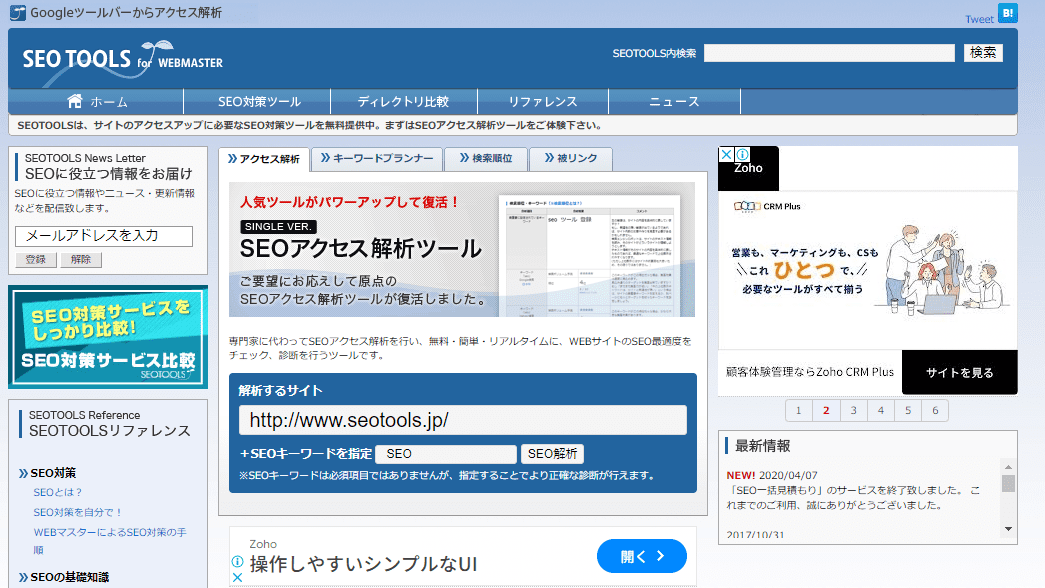Screen dimensions: 1045x588
Task: Click the info icon on bottom Zoho ad
Action: 237,561
